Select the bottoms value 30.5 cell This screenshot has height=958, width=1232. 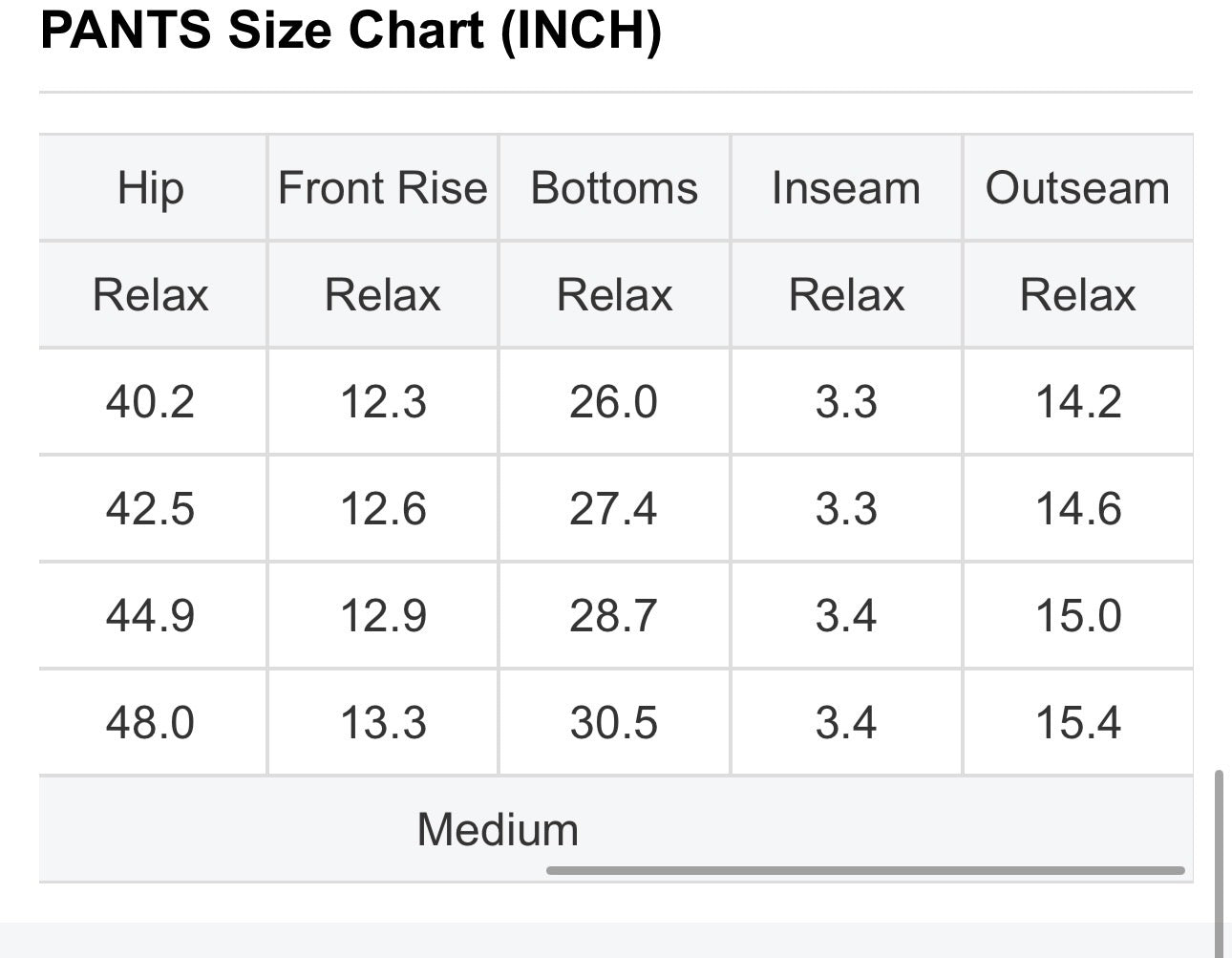[614, 722]
